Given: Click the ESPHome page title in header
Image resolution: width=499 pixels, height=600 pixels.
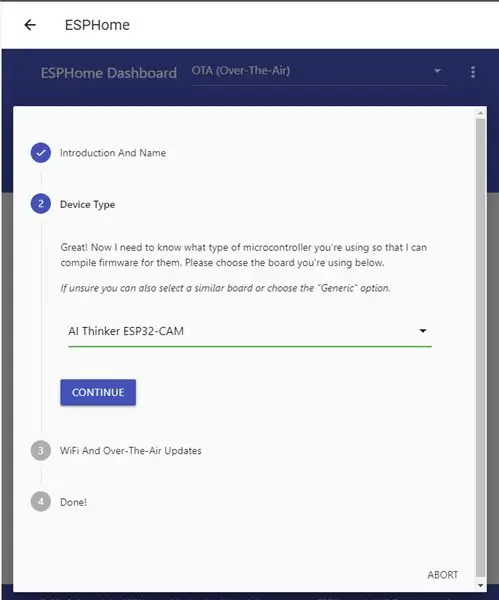Looking at the screenshot, I should click(x=97, y=25).
